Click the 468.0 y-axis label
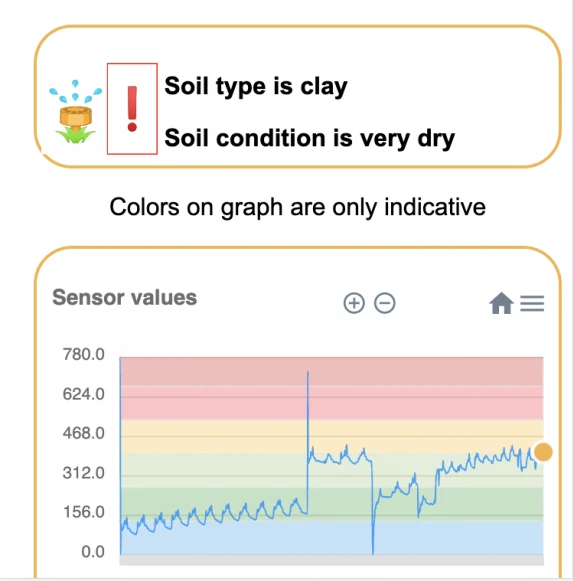Screen dimensions: 573x581 [84, 433]
